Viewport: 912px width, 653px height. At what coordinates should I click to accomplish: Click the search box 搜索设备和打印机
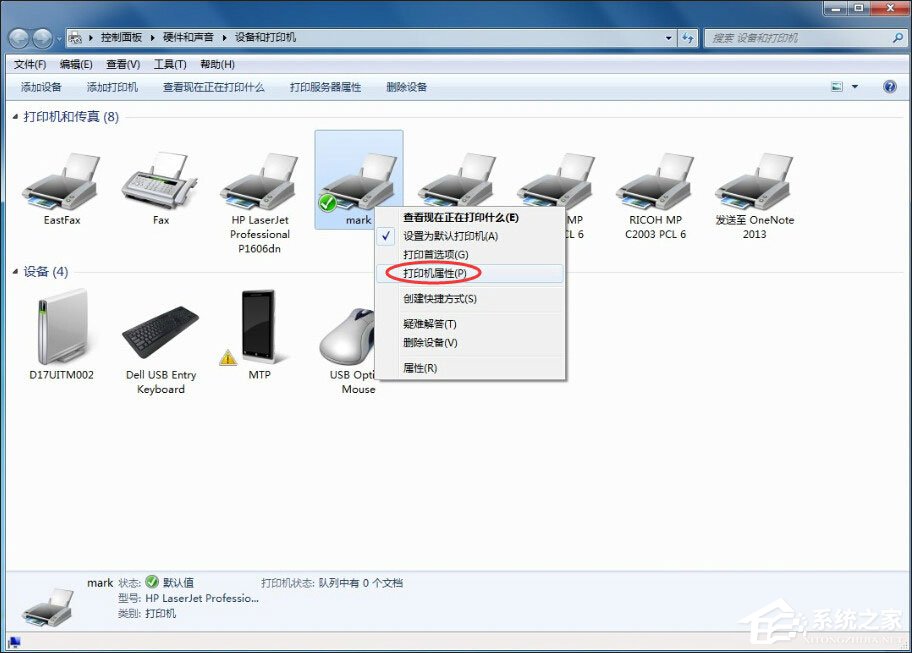800,36
